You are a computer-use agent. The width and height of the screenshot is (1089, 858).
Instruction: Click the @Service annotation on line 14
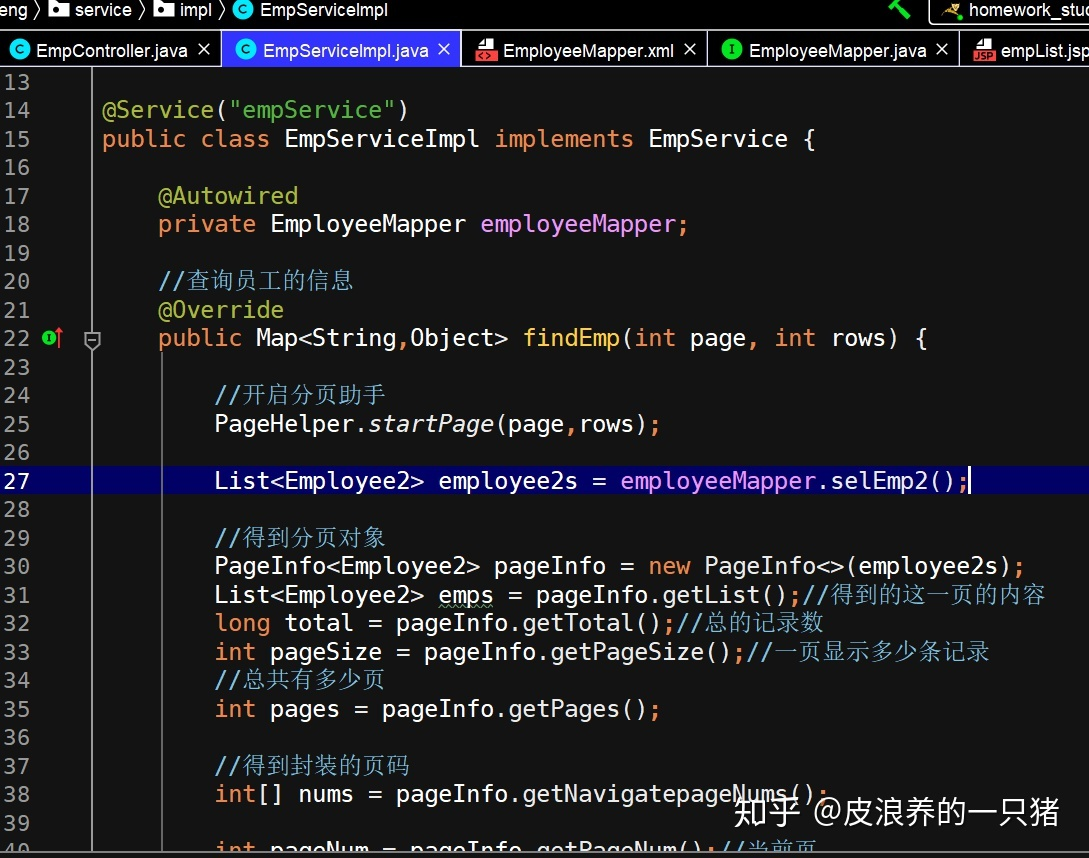pyautogui.click(x=158, y=110)
